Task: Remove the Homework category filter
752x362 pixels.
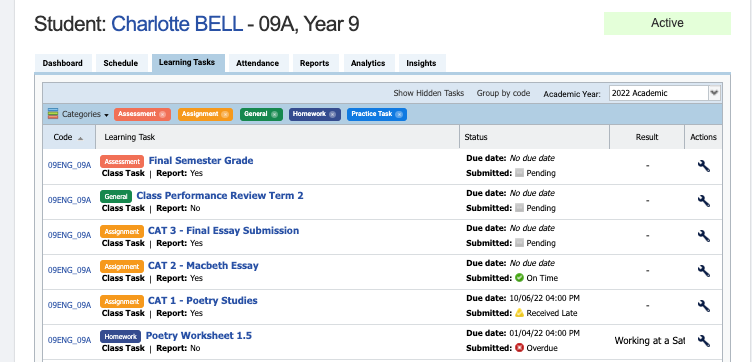Action: [x=332, y=115]
